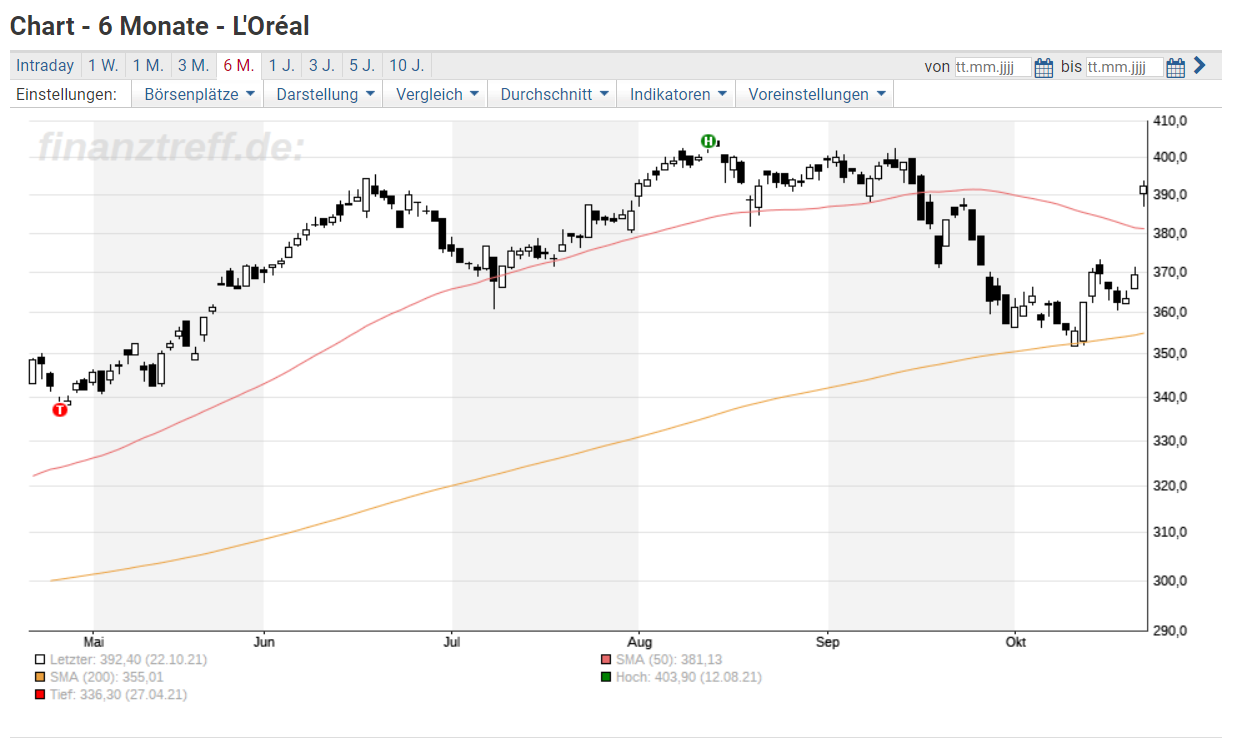Image resolution: width=1234 pixels, height=740 pixels.
Task: Select the 6 M. time range tab
Action: (239, 66)
